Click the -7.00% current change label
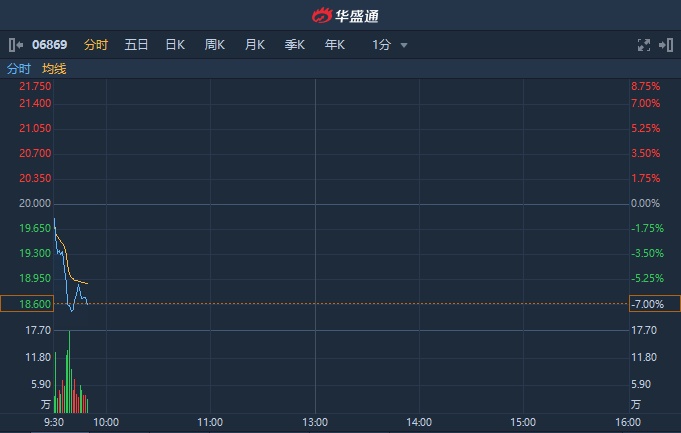The height and width of the screenshot is (433, 681). click(x=655, y=304)
